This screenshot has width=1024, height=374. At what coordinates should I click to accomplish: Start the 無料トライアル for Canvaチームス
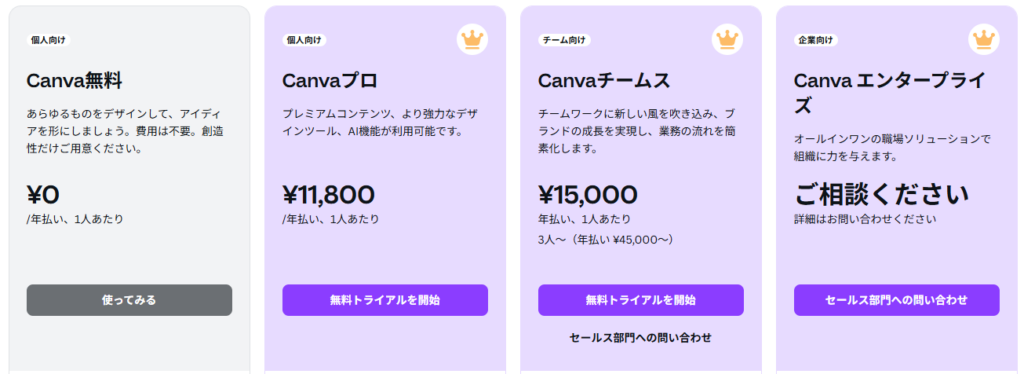pyautogui.click(x=641, y=300)
